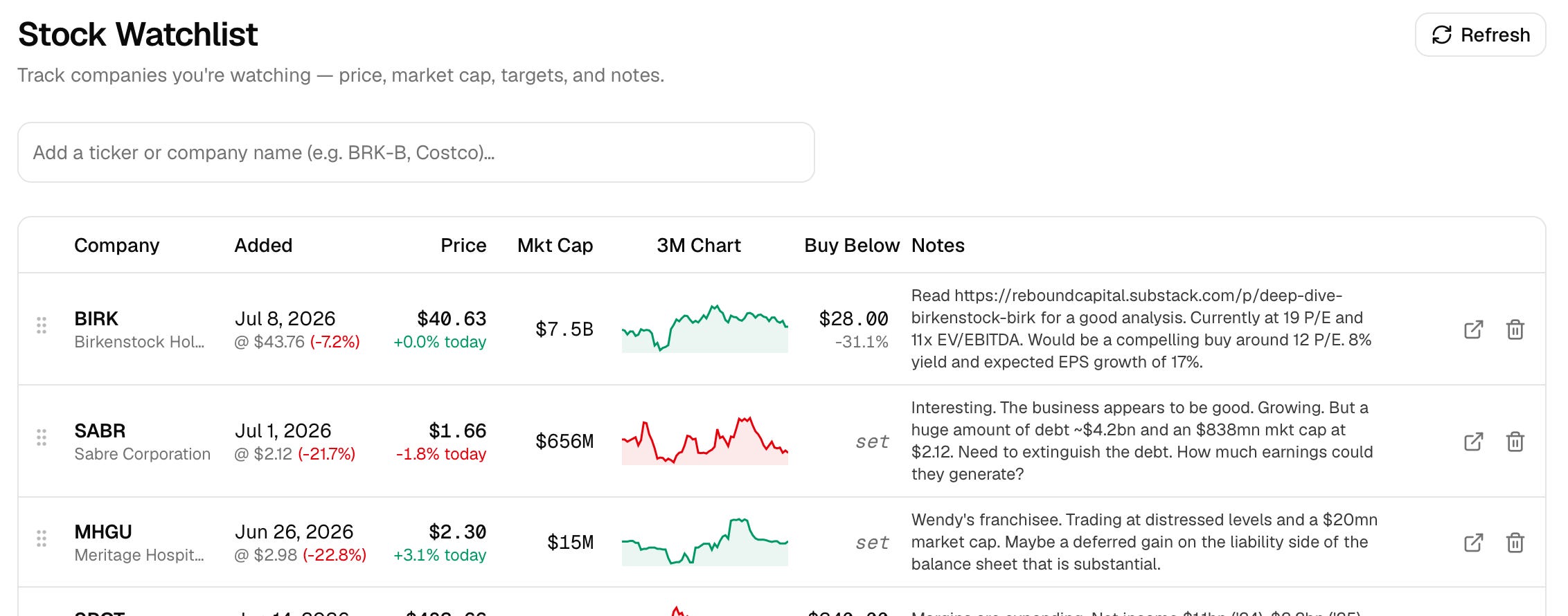Delete the BIRK row with trash icon
1568x616 pixels.
pos(1515,329)
